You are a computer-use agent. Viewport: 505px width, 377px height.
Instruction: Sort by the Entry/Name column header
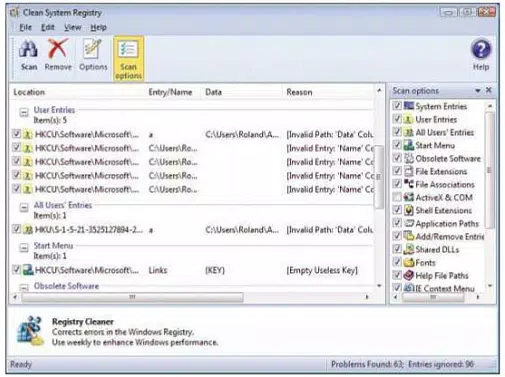[173, 92]
